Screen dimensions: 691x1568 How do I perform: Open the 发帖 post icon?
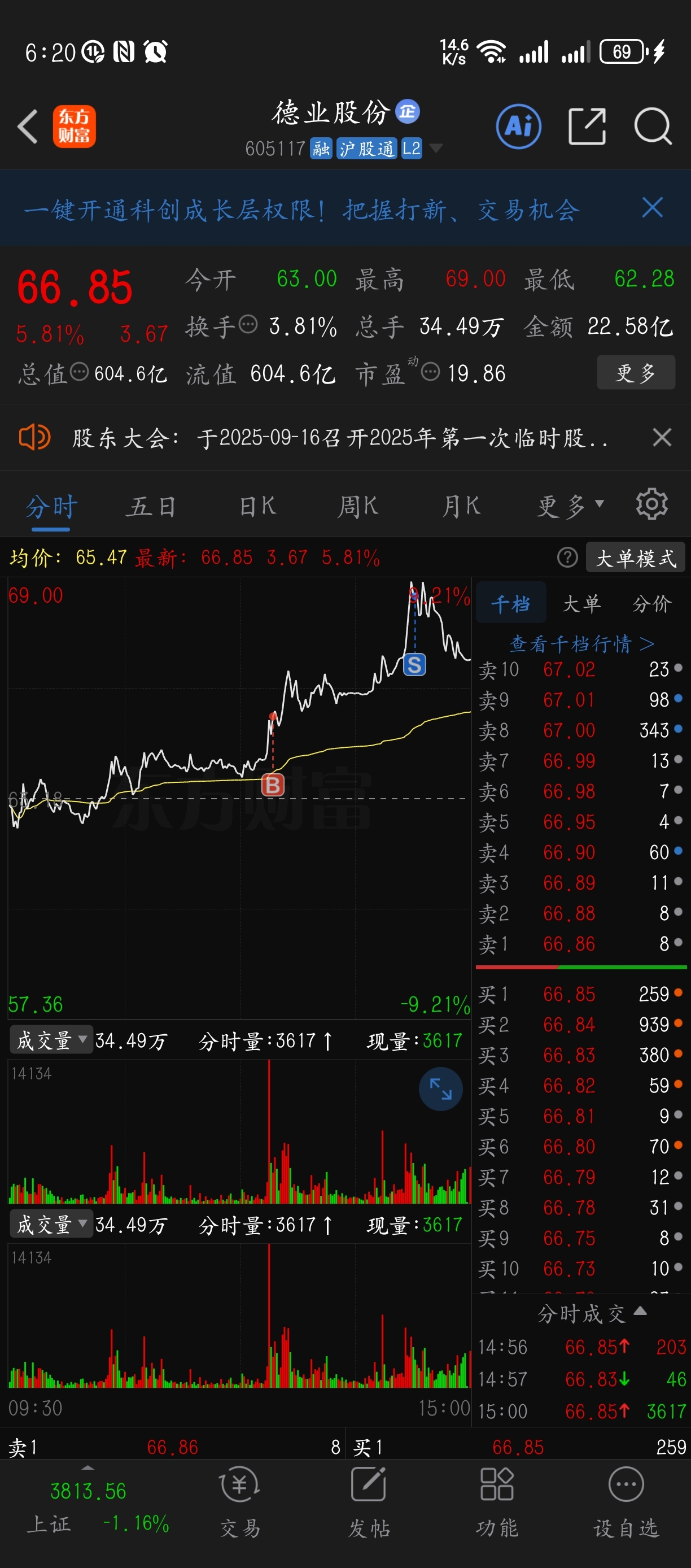coord(369,1503)
